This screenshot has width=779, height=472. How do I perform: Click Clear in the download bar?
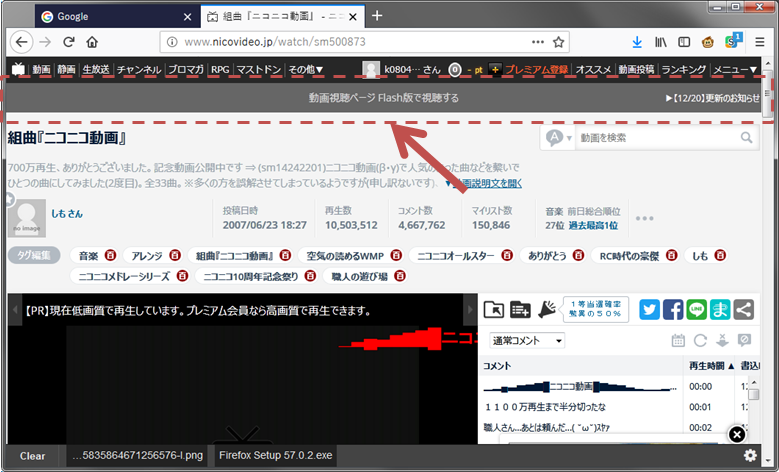tap(32, 456)
